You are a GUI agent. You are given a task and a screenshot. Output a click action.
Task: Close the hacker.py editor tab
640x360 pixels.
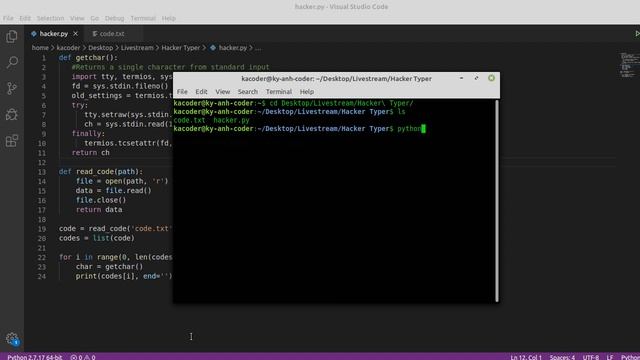[76, 34]
